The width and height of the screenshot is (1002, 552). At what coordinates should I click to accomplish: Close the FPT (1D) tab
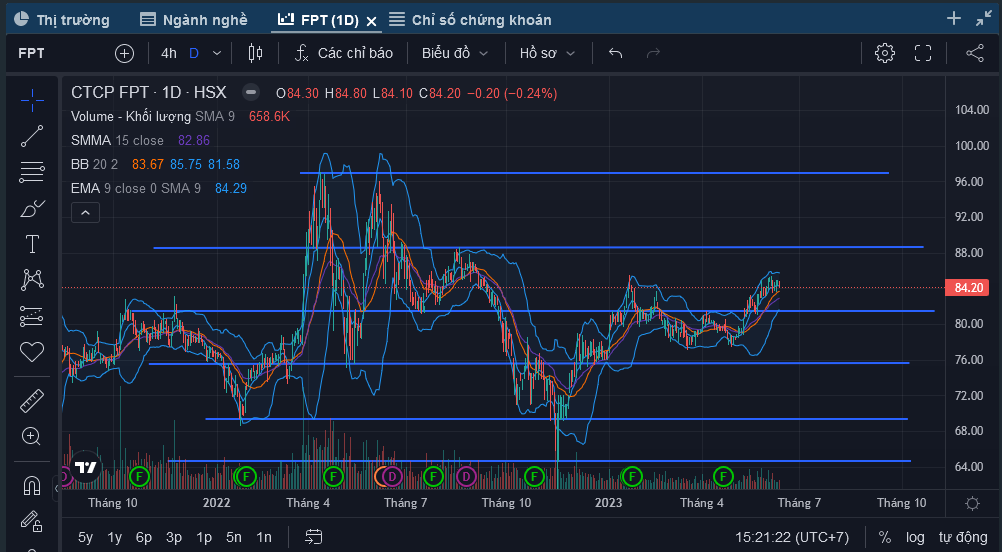(371, 21)
